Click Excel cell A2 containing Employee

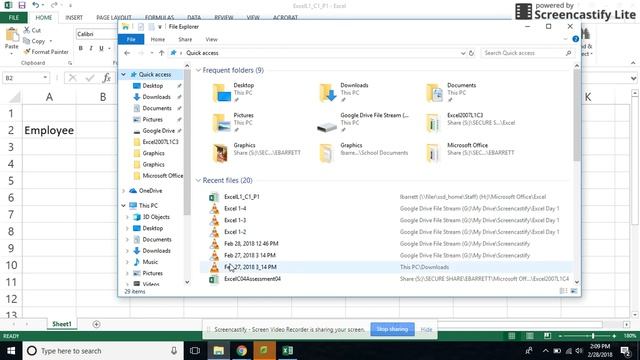(49, 131)
